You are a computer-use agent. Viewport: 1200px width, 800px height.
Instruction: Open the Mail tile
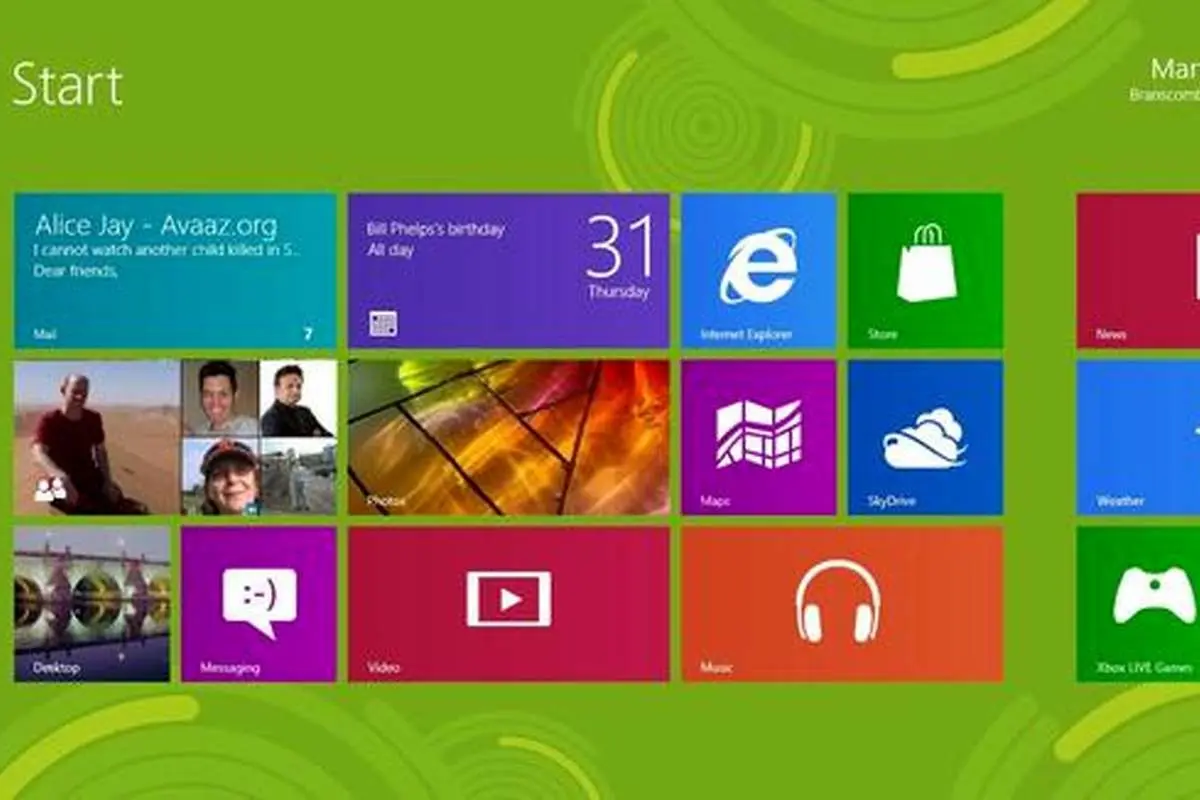[x=175, y=271]
